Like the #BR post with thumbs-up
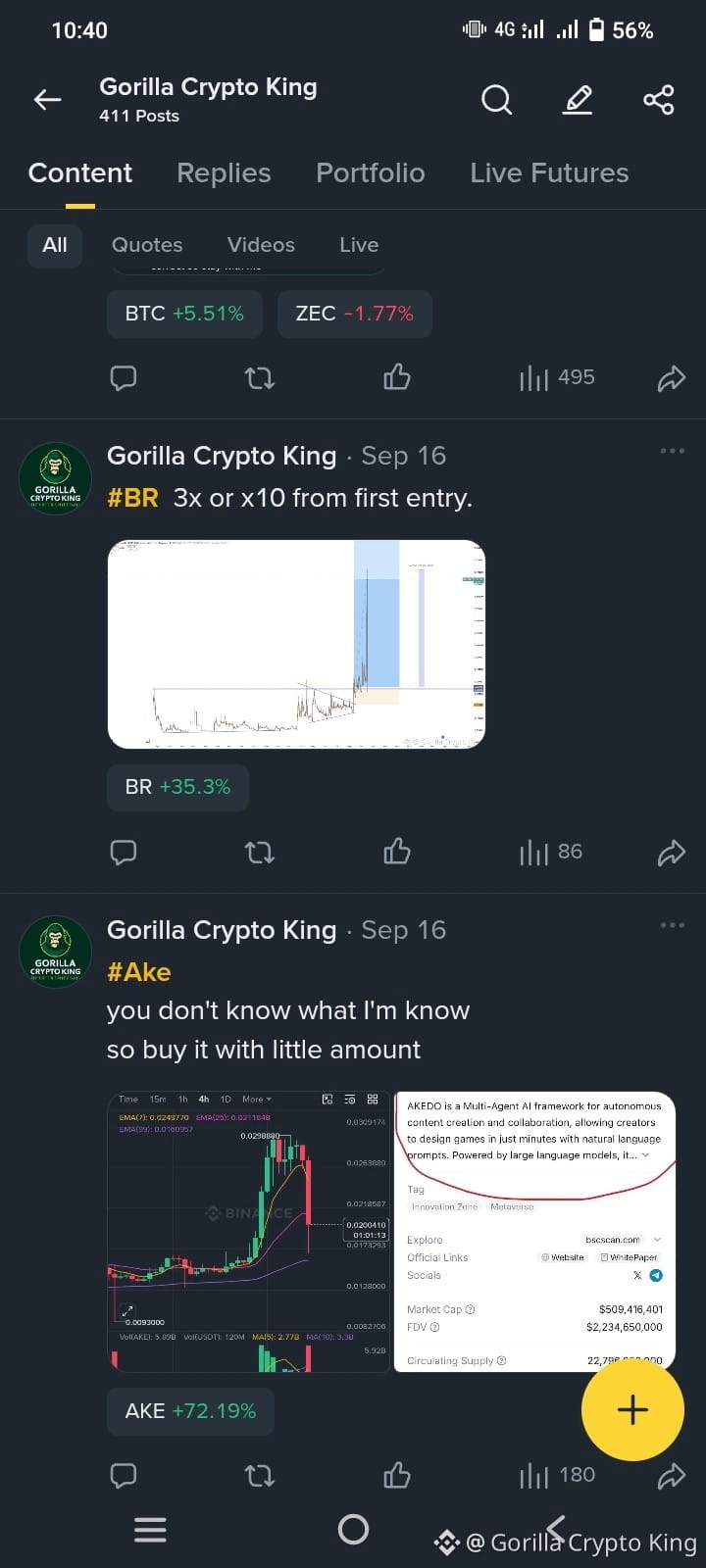The width and height of the screenshot is (706, 1568). point(396,851)
